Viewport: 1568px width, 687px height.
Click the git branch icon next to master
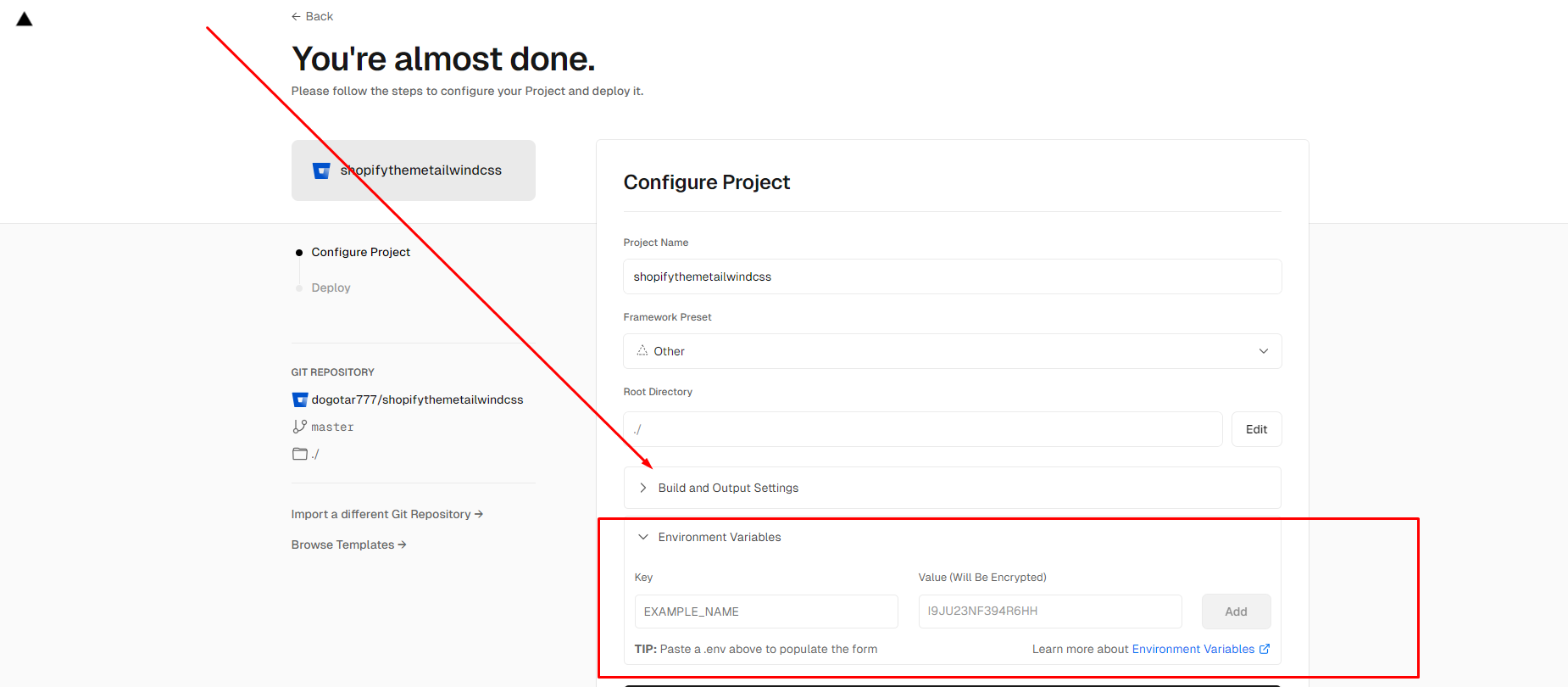[299, 427]
